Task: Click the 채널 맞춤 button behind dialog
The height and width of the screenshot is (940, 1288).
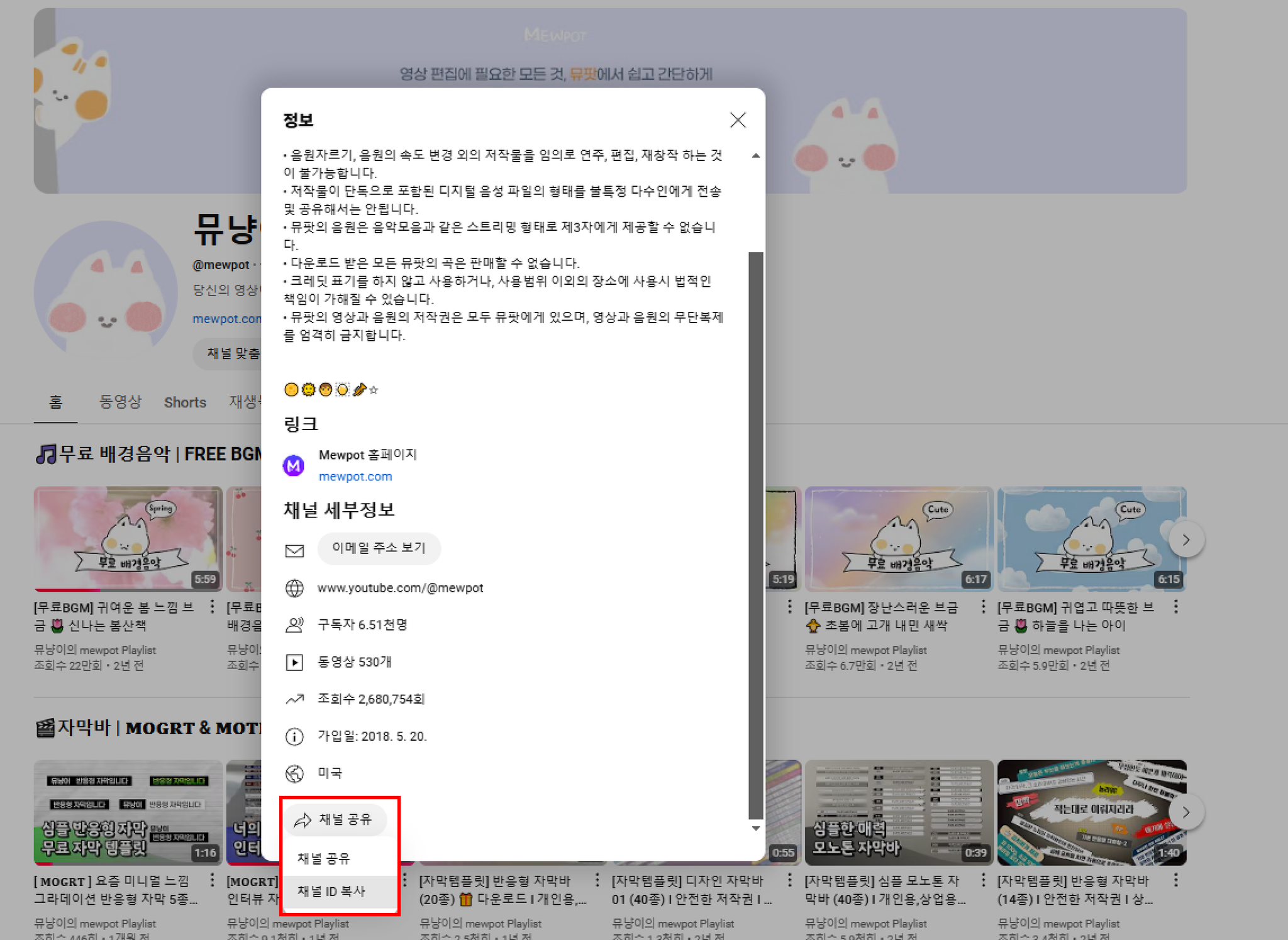Action: pyautogui.click(x=227, y=353)
